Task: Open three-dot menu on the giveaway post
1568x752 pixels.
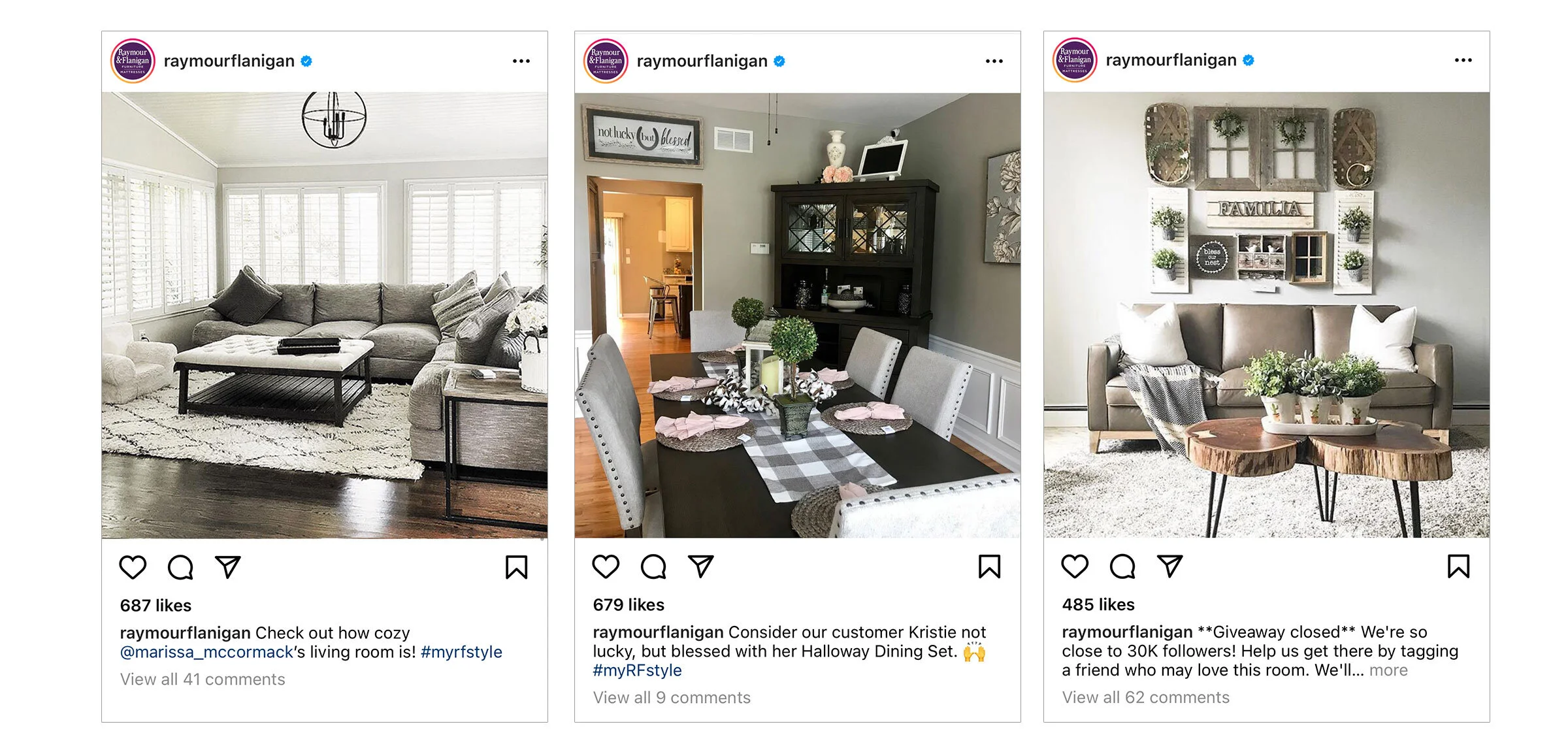Action: tap(1463, 60)
